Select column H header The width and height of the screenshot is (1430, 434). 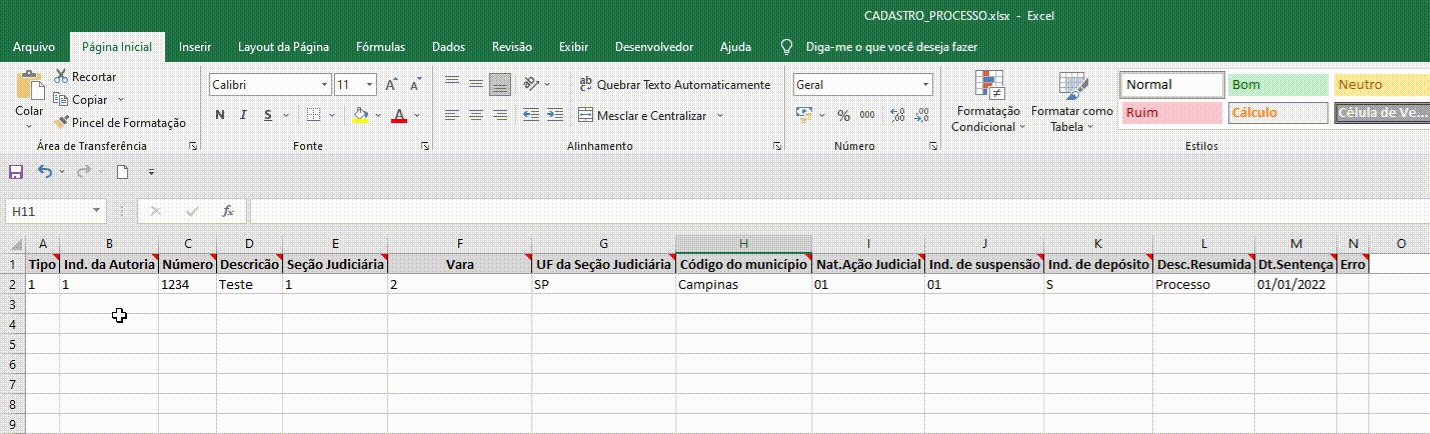[x=743, y=244]
